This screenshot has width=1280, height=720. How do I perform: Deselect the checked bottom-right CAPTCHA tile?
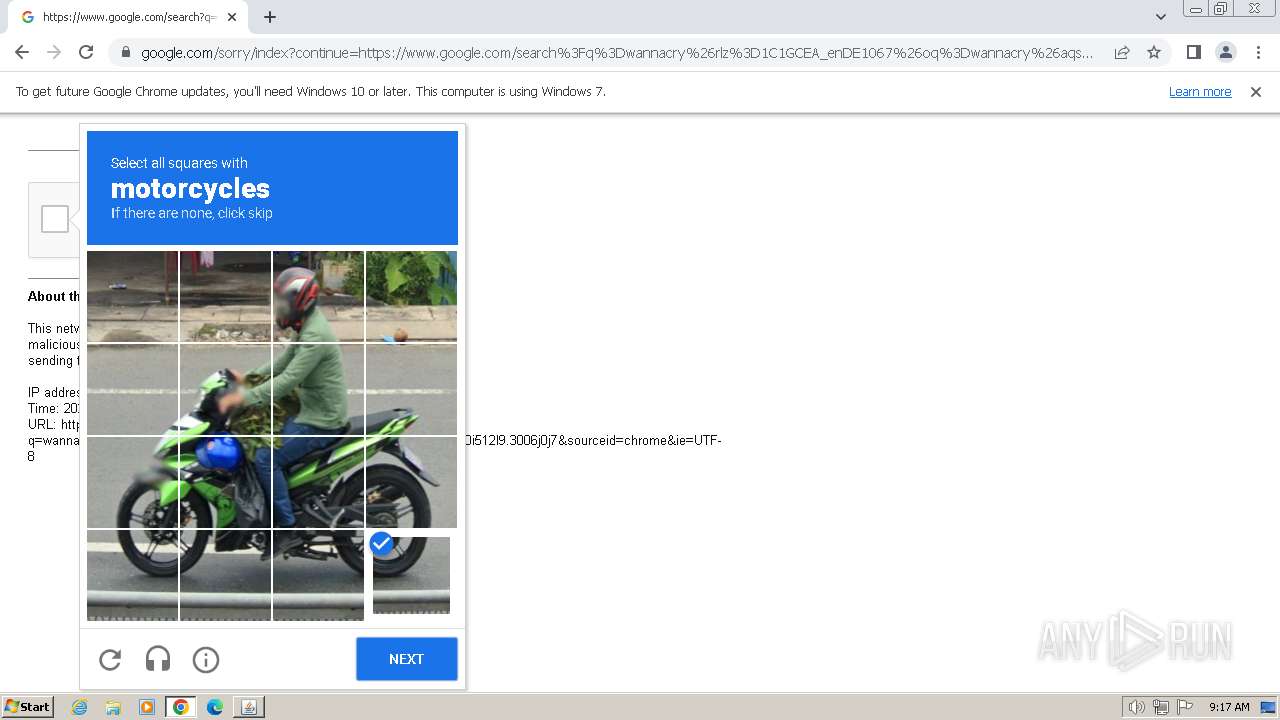[x=411, y=575]
